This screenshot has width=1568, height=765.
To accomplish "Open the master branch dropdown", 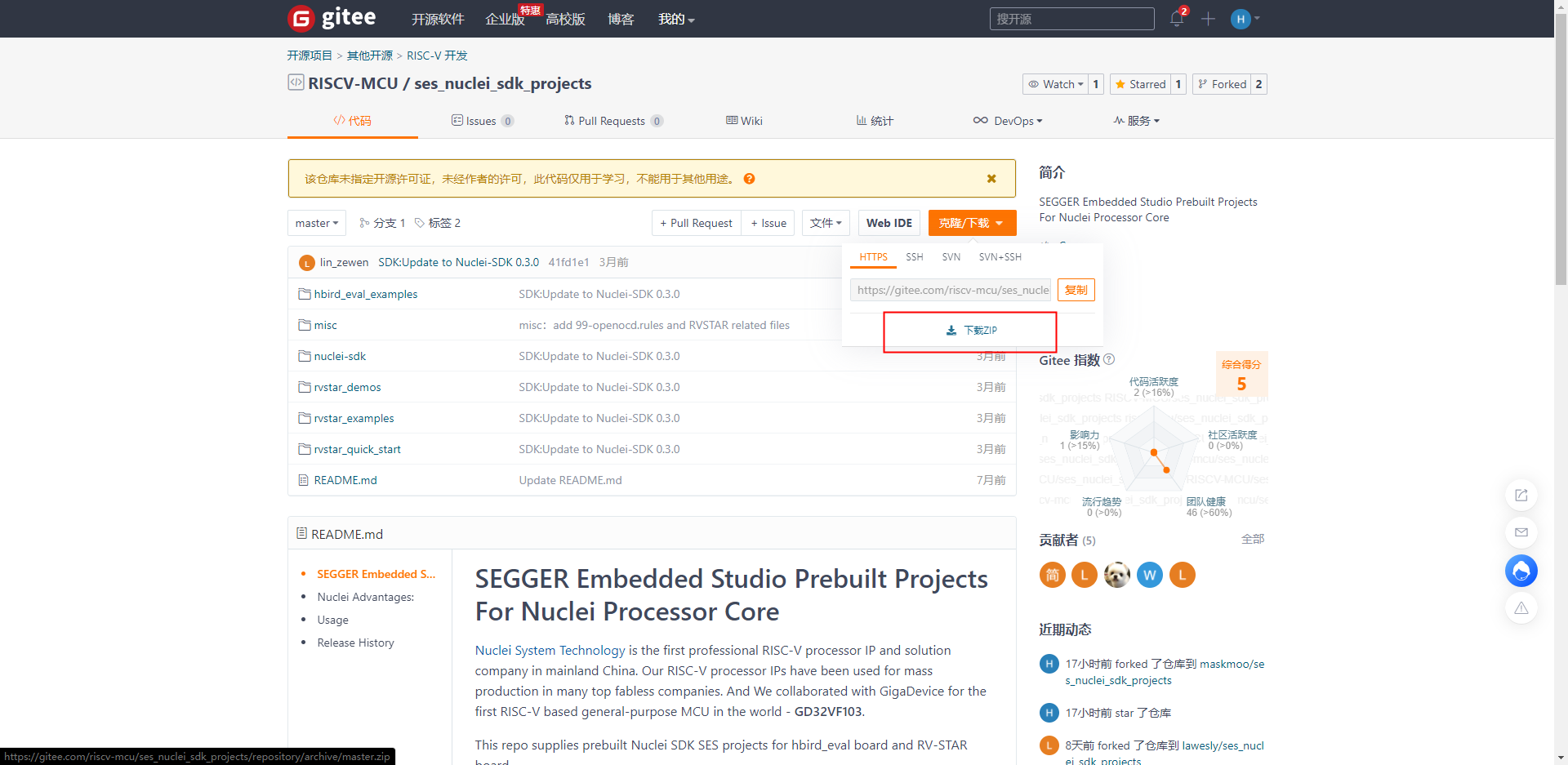I will pyautogui.click(x=317, y=223).
